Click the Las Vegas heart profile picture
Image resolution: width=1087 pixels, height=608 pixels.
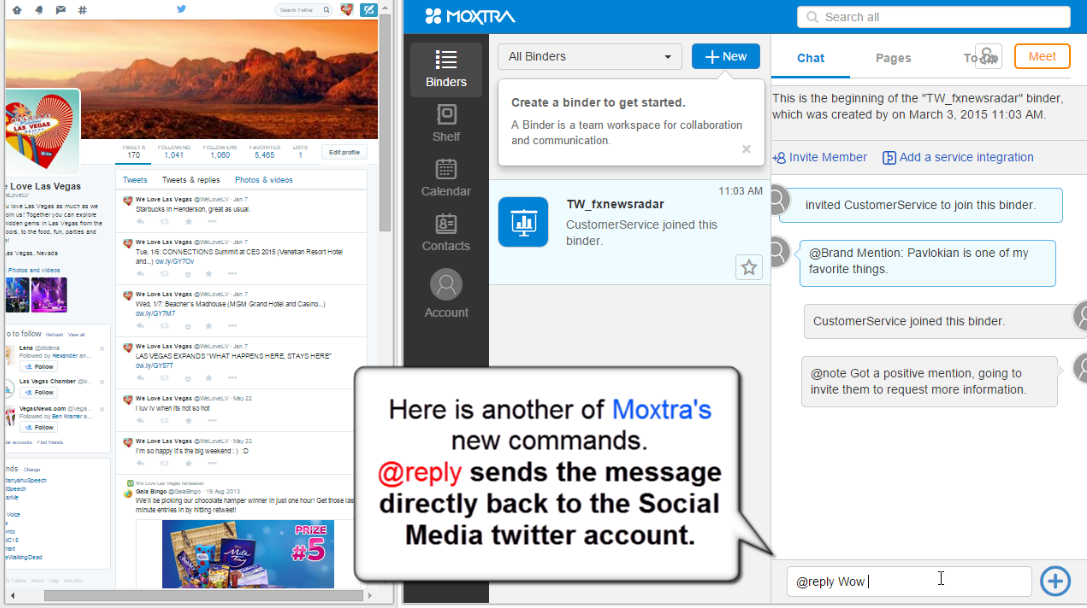coord(42,130)
